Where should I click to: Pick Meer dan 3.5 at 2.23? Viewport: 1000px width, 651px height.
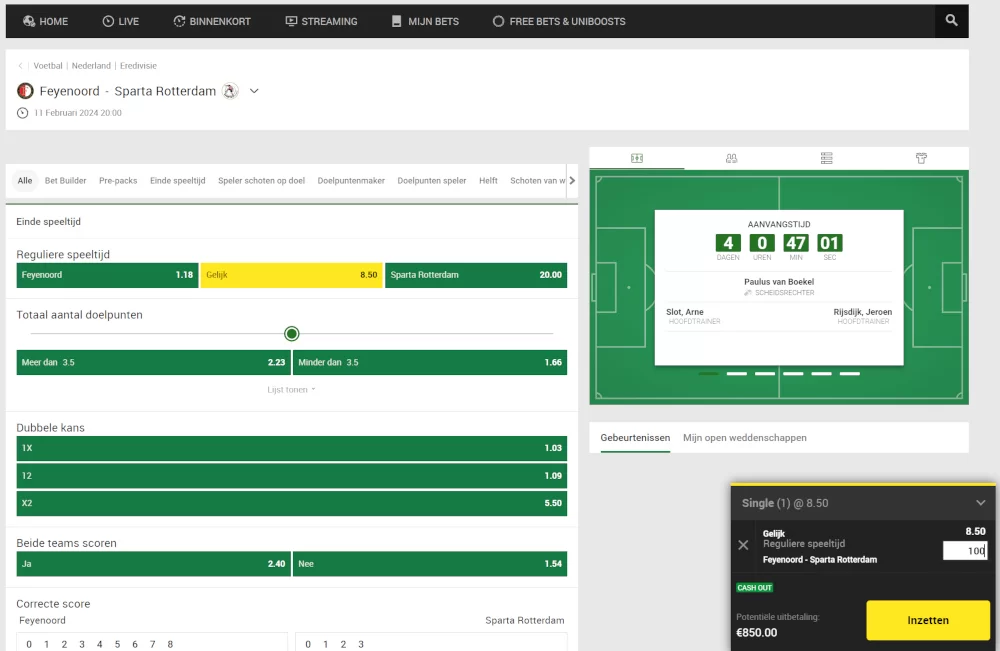pos(154,362)
